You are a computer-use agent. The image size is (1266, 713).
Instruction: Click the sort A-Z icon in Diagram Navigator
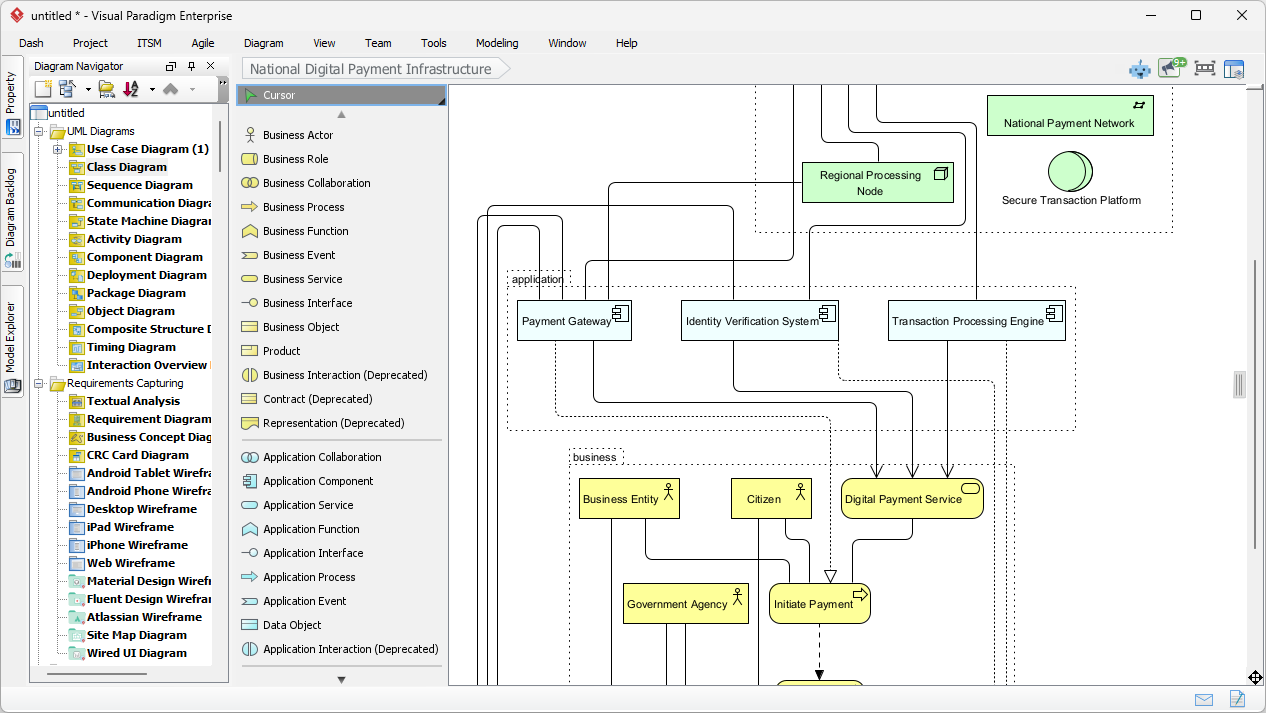[x=131, y=89]
